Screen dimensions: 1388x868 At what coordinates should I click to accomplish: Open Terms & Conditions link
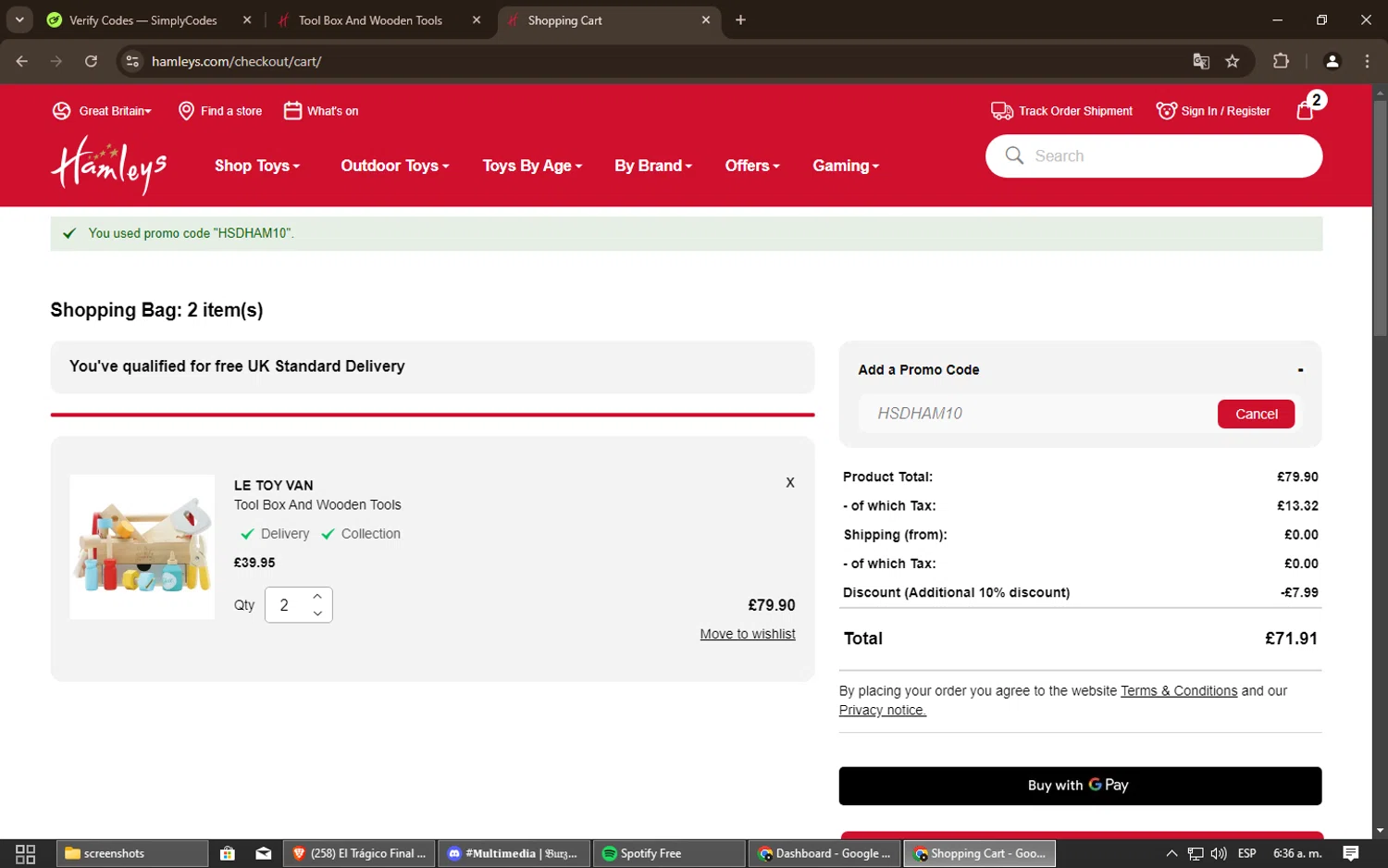point(1179,690)
